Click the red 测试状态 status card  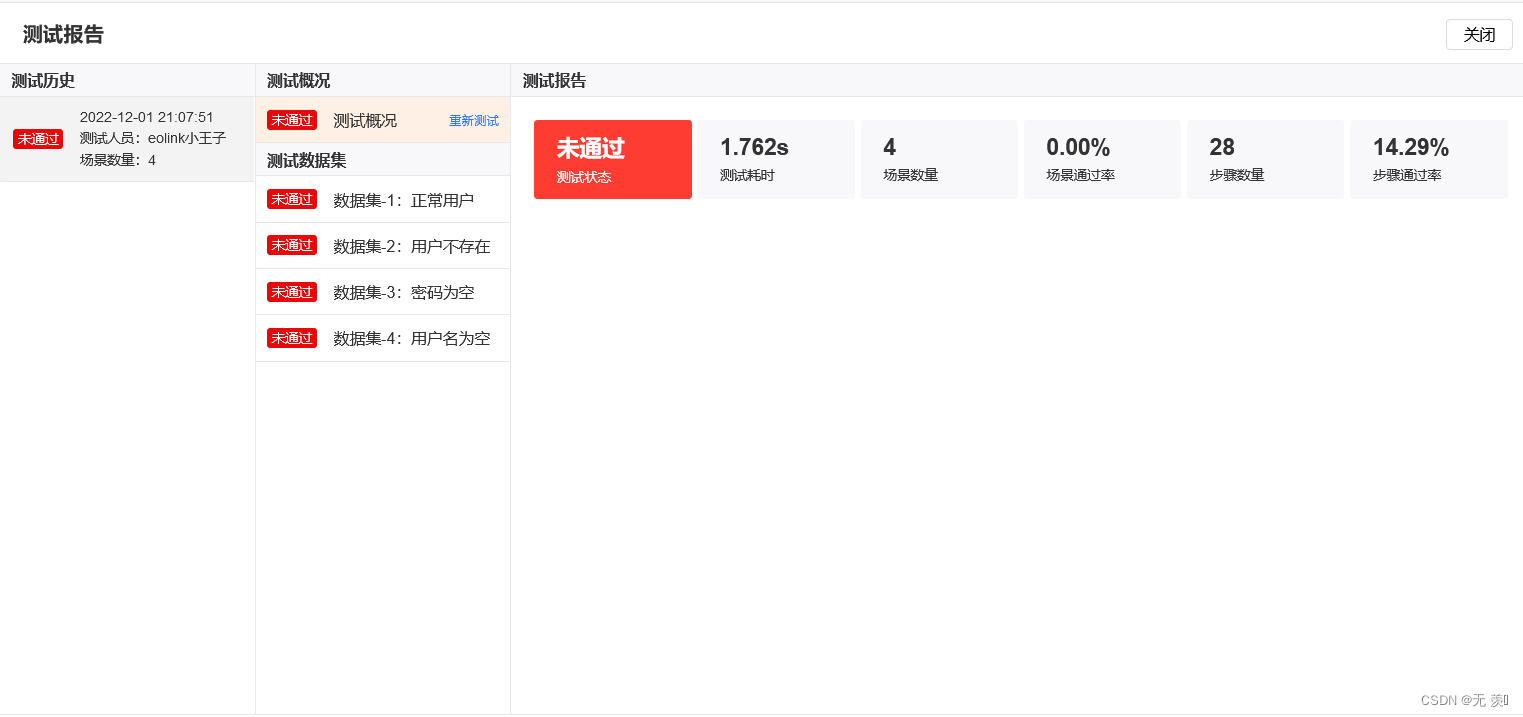(x=612, y=159)
